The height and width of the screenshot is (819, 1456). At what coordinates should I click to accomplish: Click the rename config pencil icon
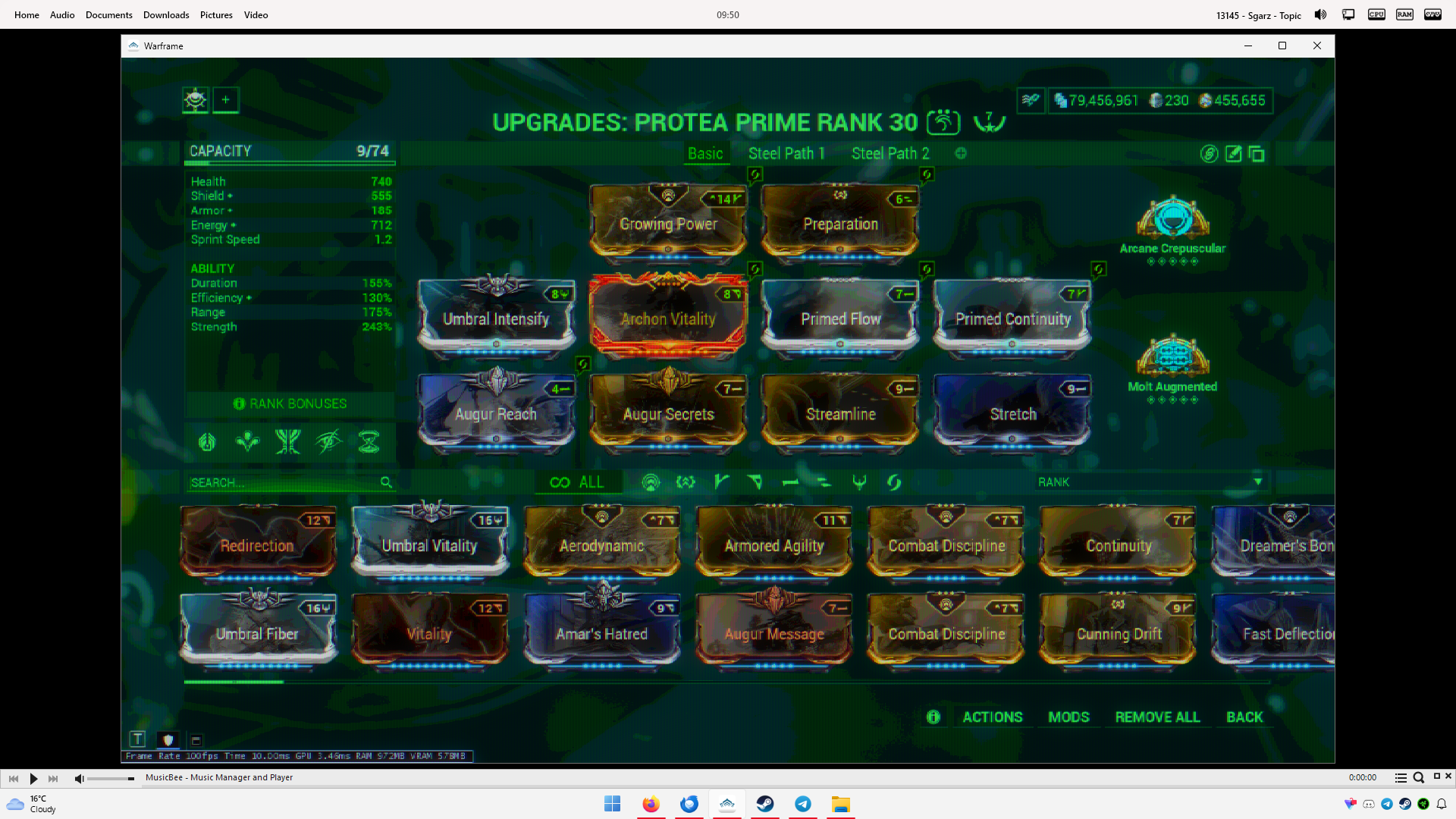(1234, 154)
